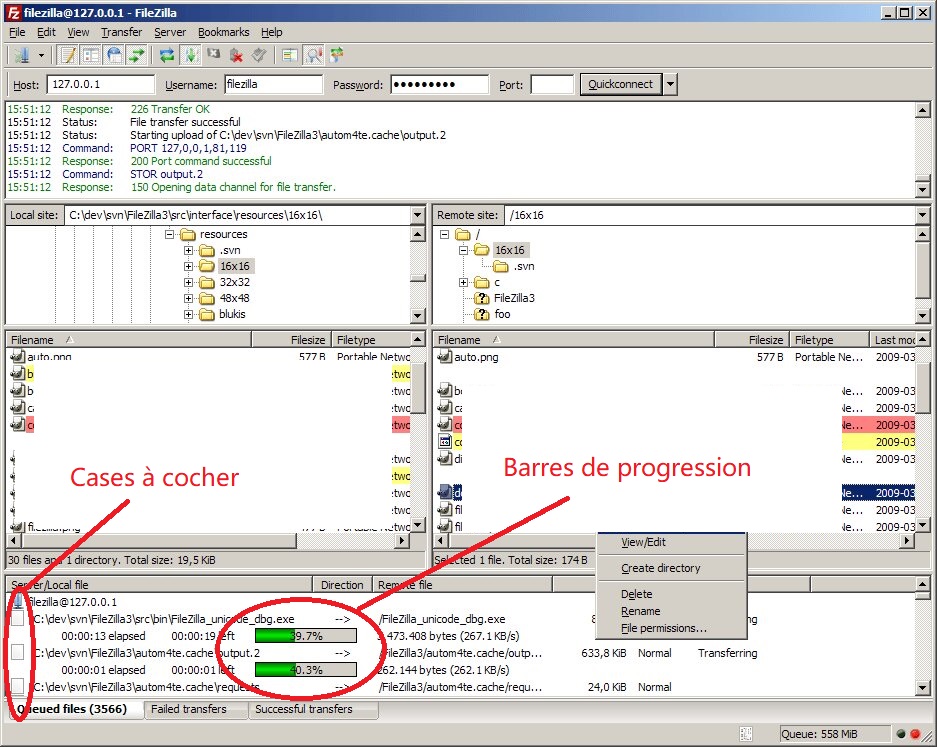
Task: Click the local resources folder icon
Action: coord(188,234)
